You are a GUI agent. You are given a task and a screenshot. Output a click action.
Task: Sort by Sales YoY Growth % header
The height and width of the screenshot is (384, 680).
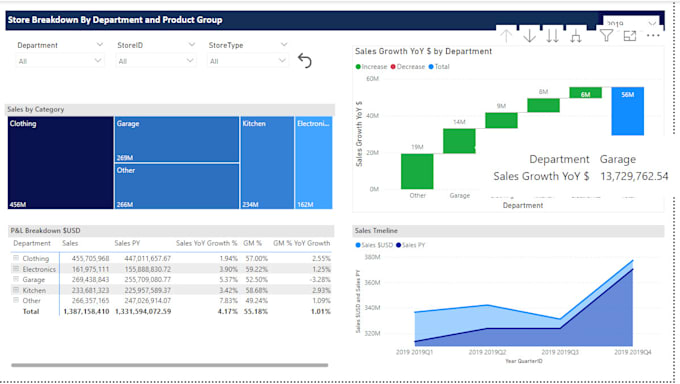(x=206, y=243)
